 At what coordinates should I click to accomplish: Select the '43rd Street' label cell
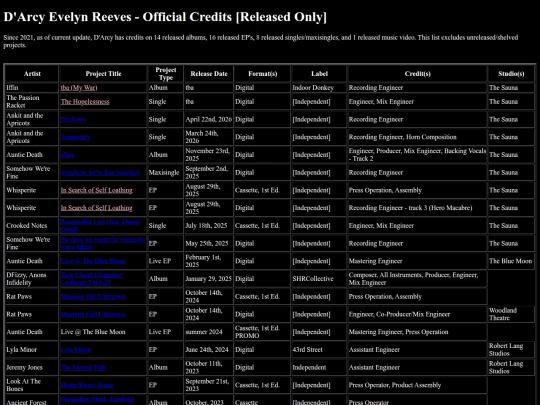click(x=319, y=350)
